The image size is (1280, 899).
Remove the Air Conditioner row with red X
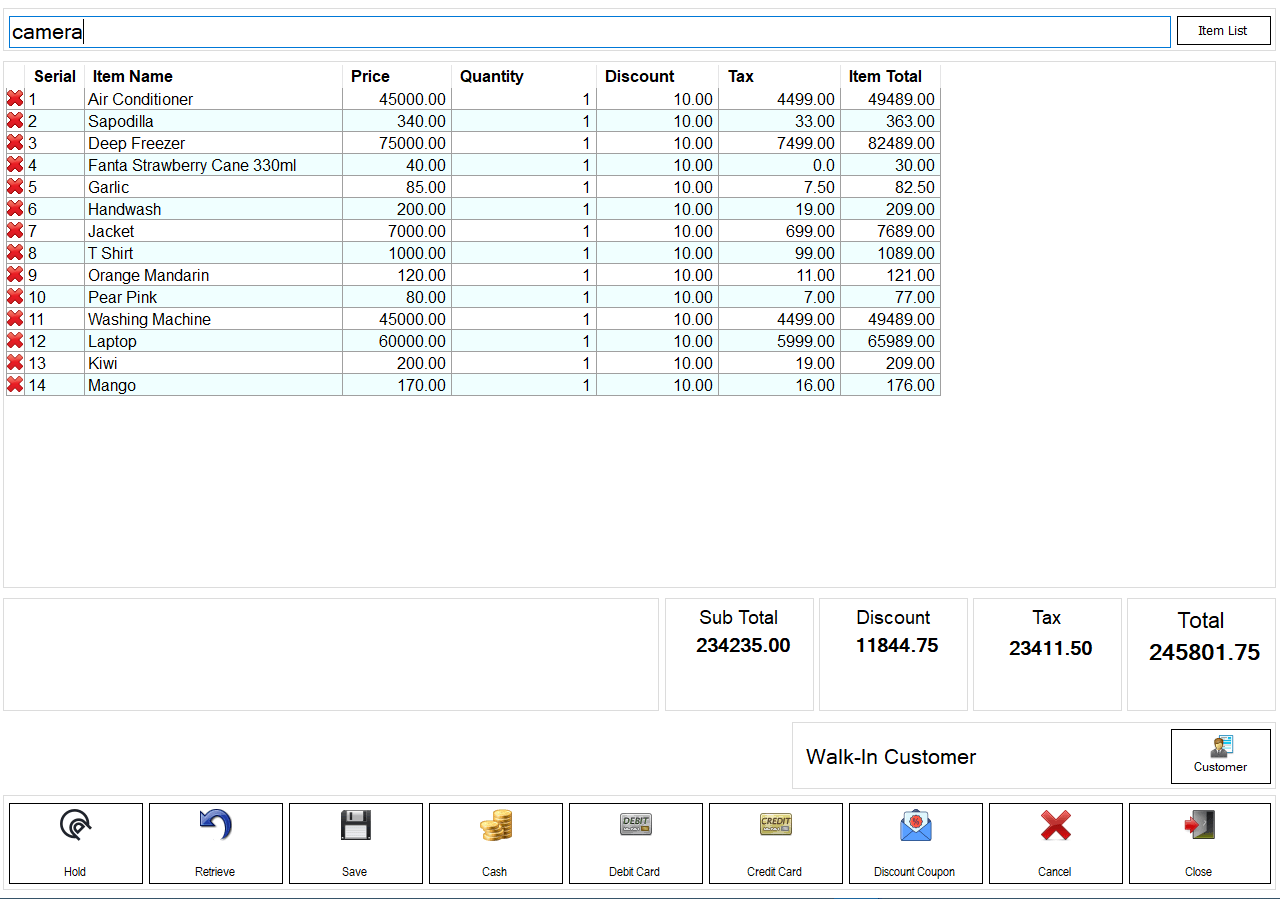click(15, 99)
